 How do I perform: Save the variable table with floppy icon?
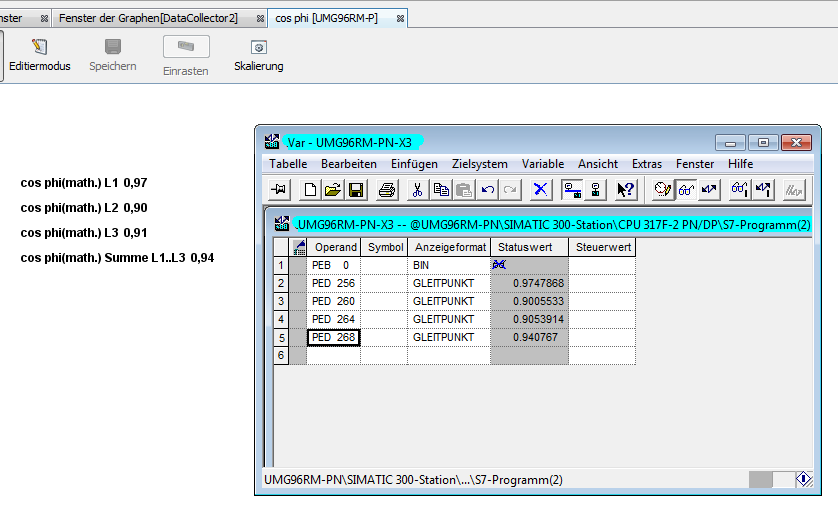click(x=355, y=189)
